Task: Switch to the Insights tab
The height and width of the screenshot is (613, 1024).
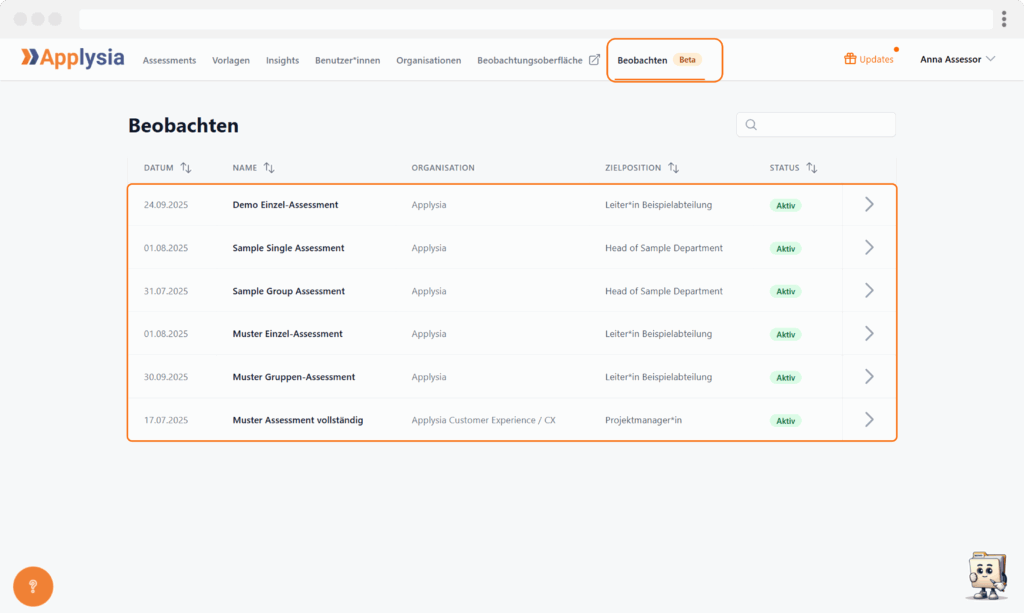Action: pyautogui.click(x=282, y=60)
